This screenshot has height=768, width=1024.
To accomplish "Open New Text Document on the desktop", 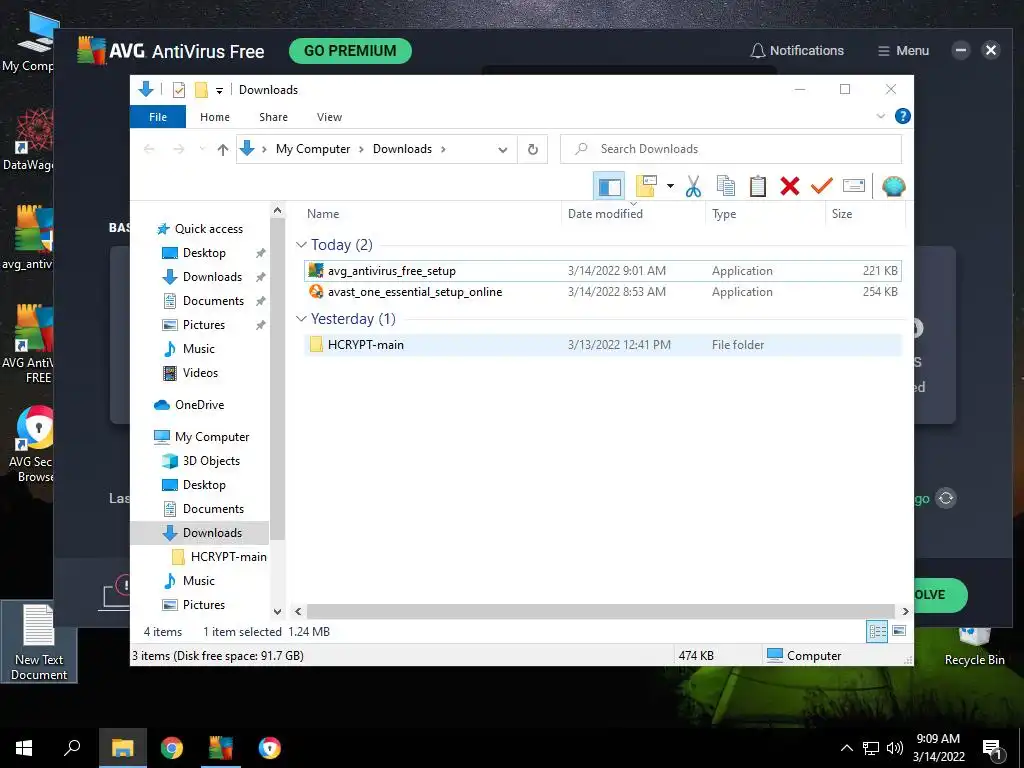I will pos(39,643).
